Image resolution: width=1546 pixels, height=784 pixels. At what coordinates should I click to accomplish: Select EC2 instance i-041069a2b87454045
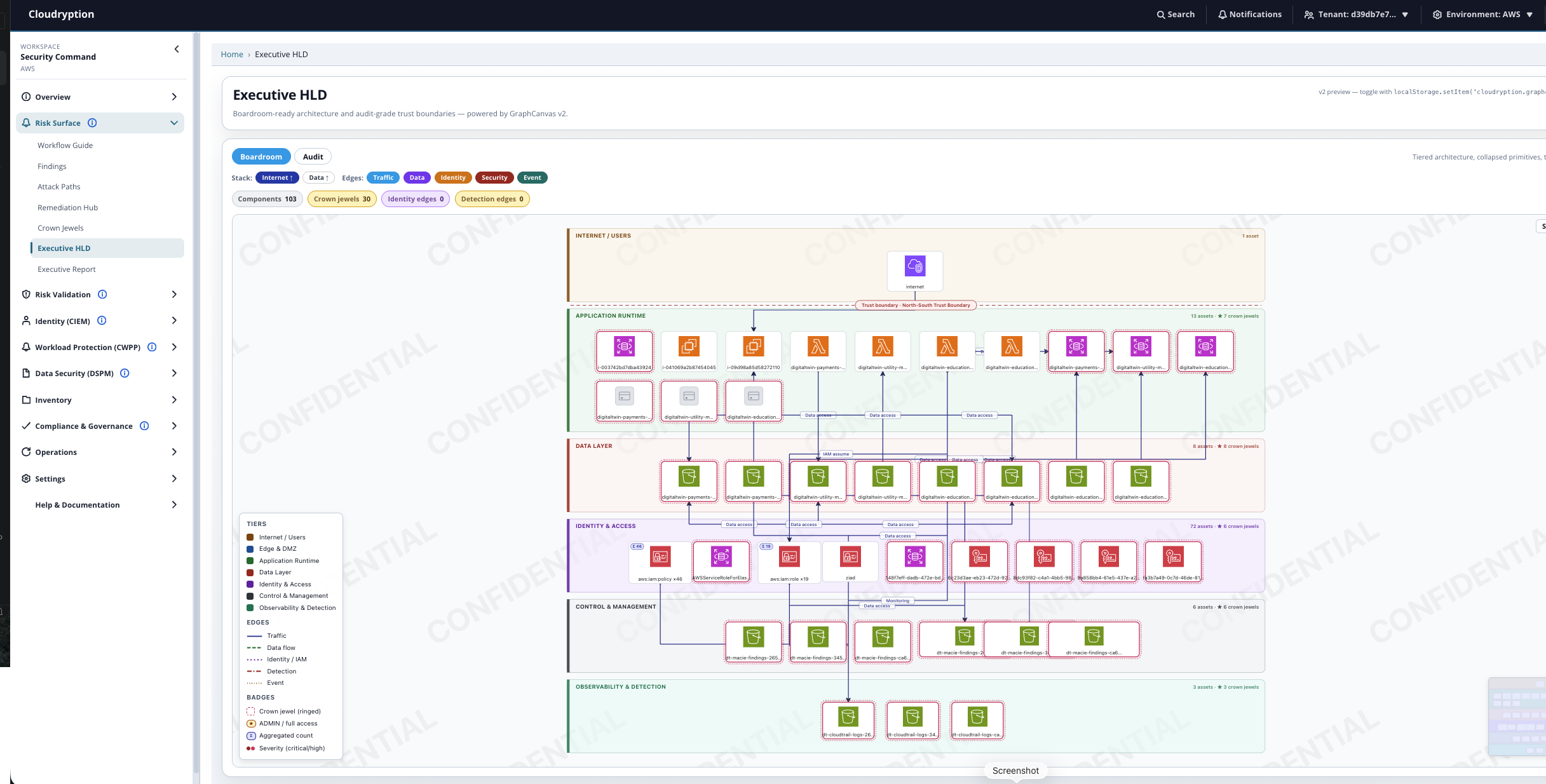pyautogui.click(x=689, y=351)
